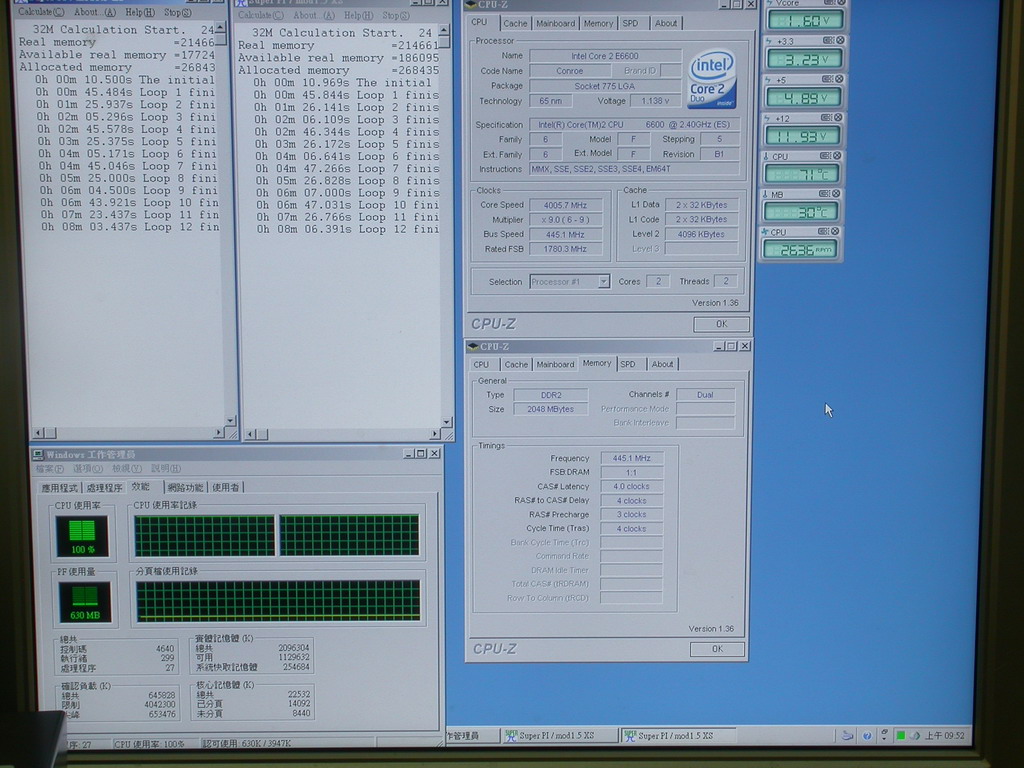Switch to CPU tab in the lower CPU-Z window

(x=481, y=364)
